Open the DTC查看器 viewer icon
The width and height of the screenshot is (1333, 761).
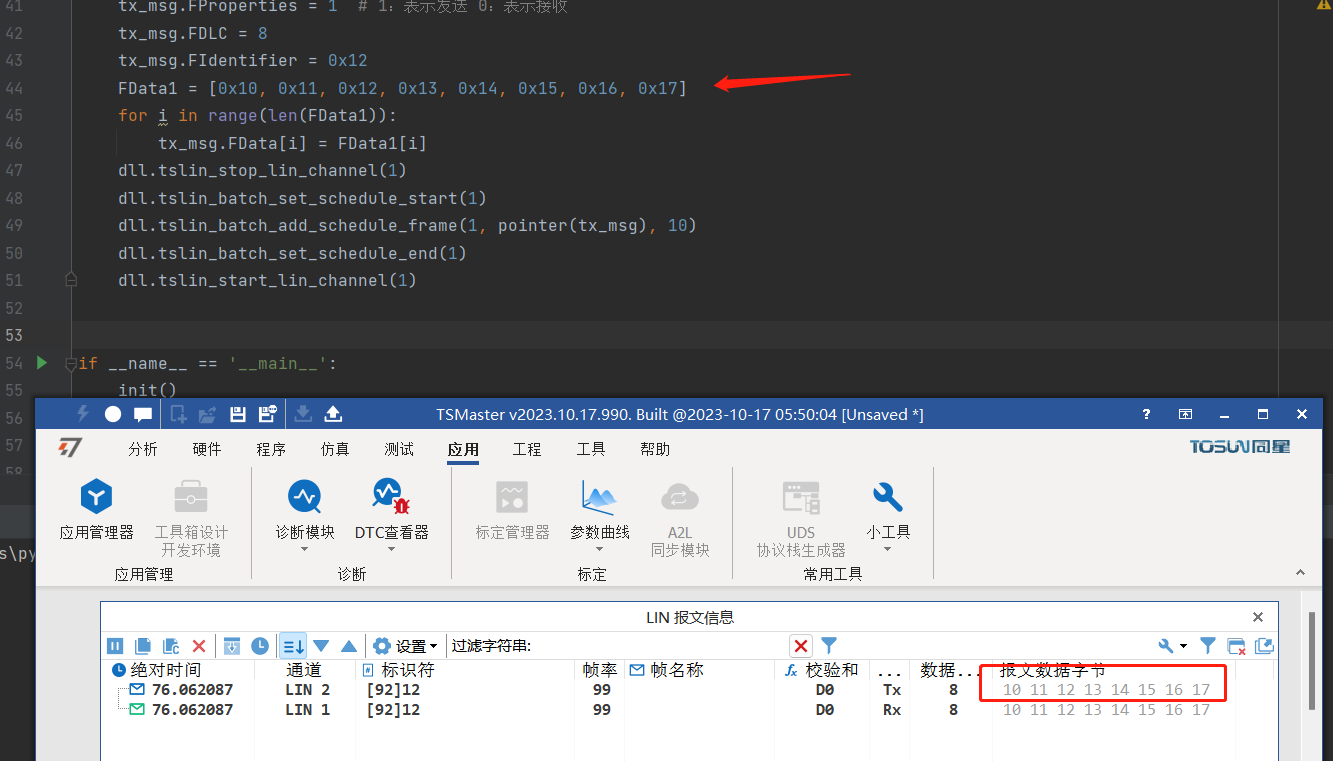(391, 496)
